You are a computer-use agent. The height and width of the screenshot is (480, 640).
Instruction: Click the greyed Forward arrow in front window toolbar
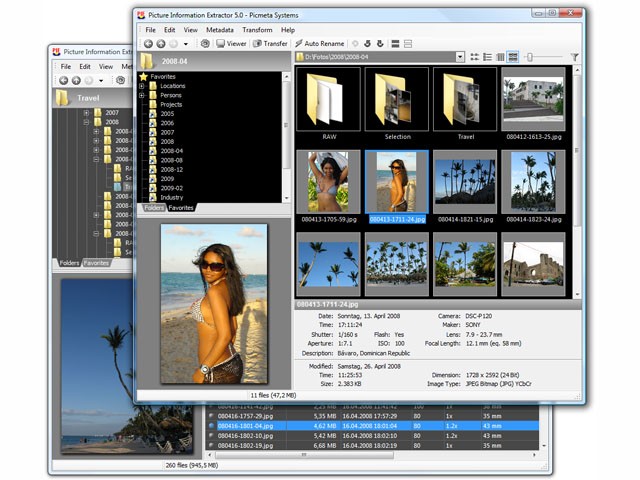click(173, 44)
